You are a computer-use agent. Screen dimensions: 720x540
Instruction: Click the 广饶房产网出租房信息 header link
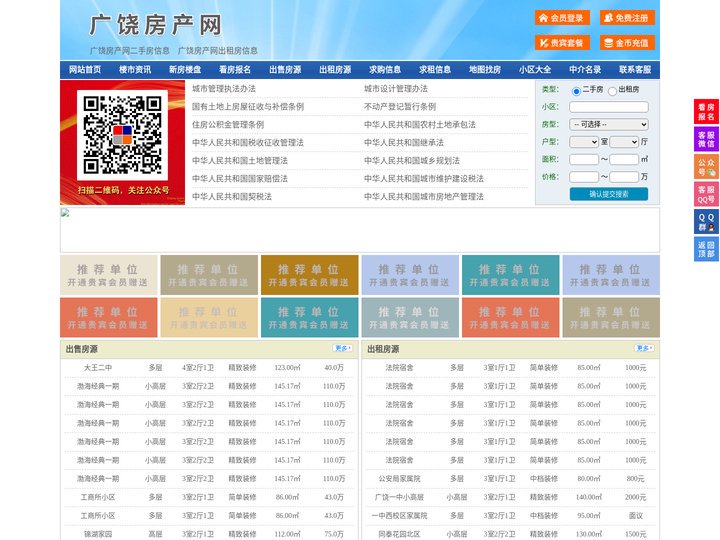(x=218, y=51)
